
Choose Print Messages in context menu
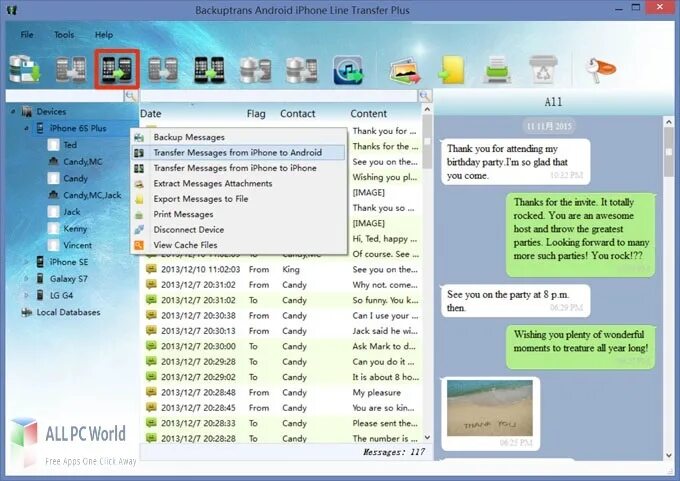(239, 214)
